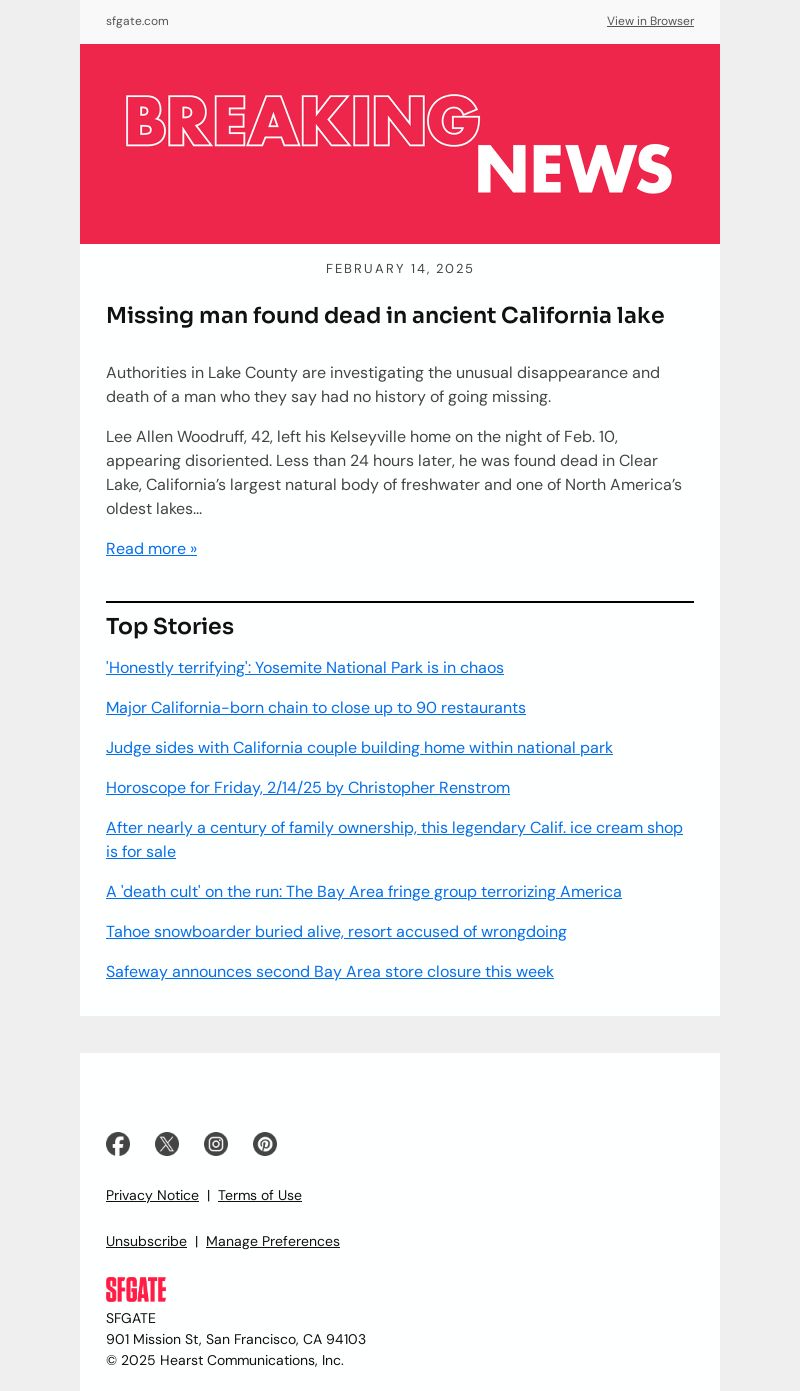Image resolution: width=800 pixels, height=1391 pixels.
Task: Open the X (Twitter) social icon
Action: pyautogui.click(x=167, y=1144)
